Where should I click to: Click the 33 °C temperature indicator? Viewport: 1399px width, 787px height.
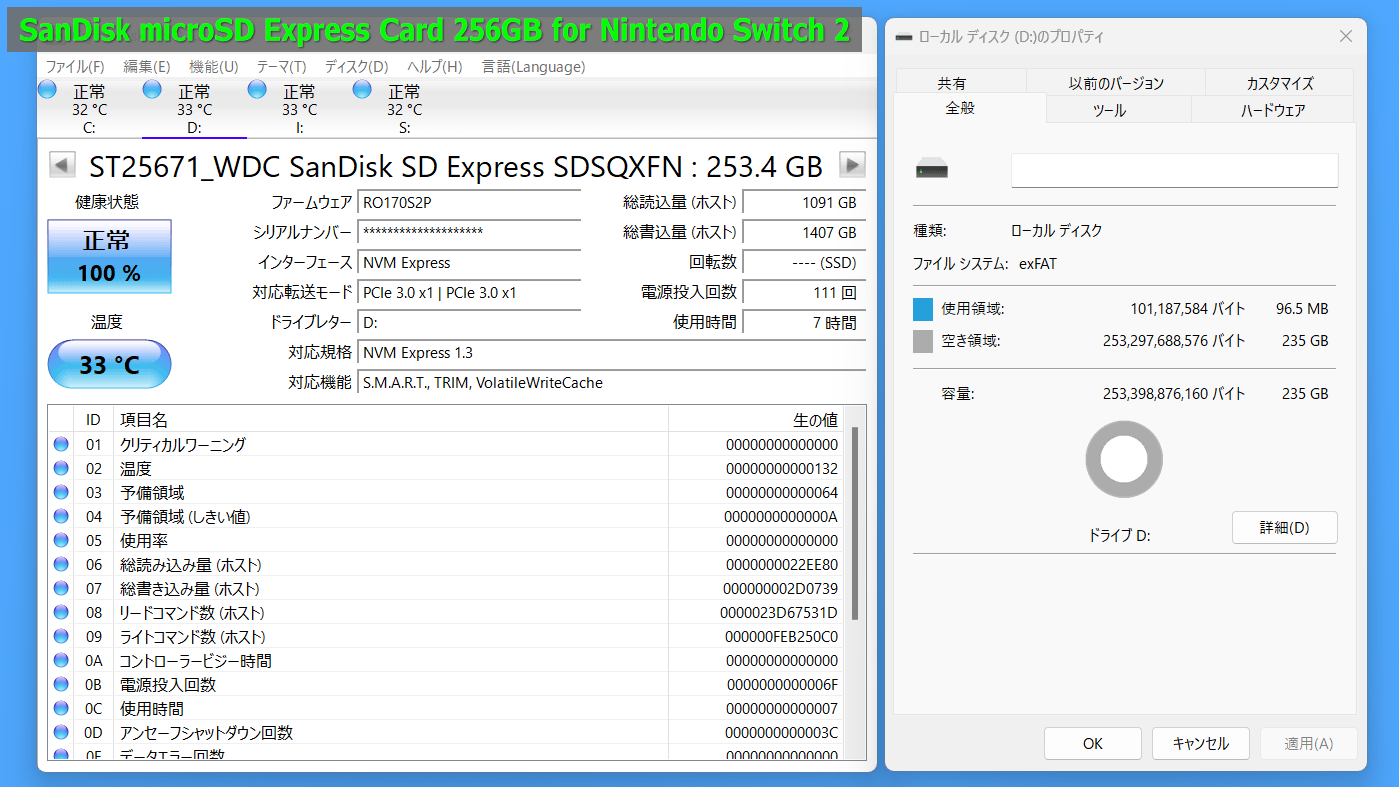pyautogui.click(x=109, y=365)
